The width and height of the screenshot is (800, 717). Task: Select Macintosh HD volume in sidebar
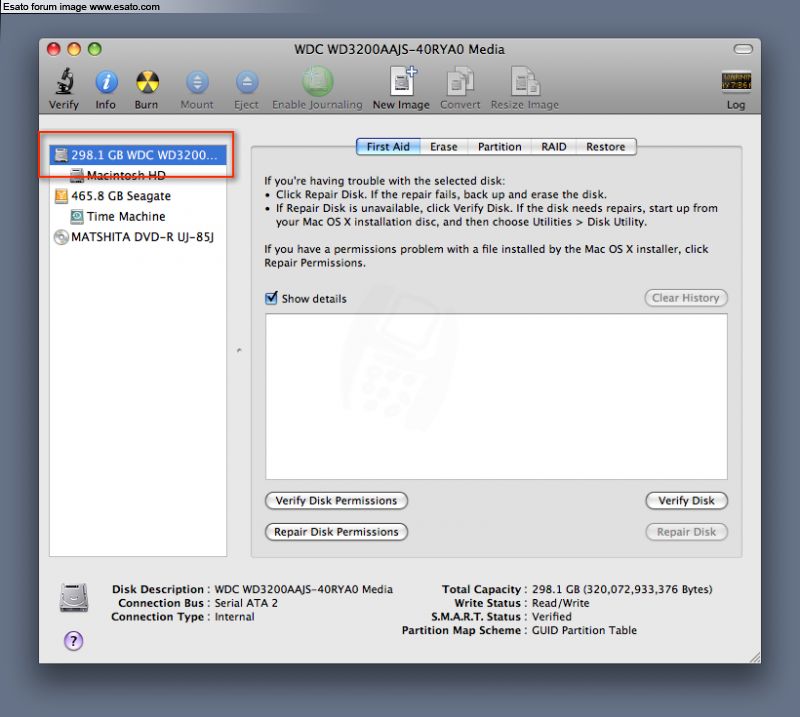click(138, 176)
